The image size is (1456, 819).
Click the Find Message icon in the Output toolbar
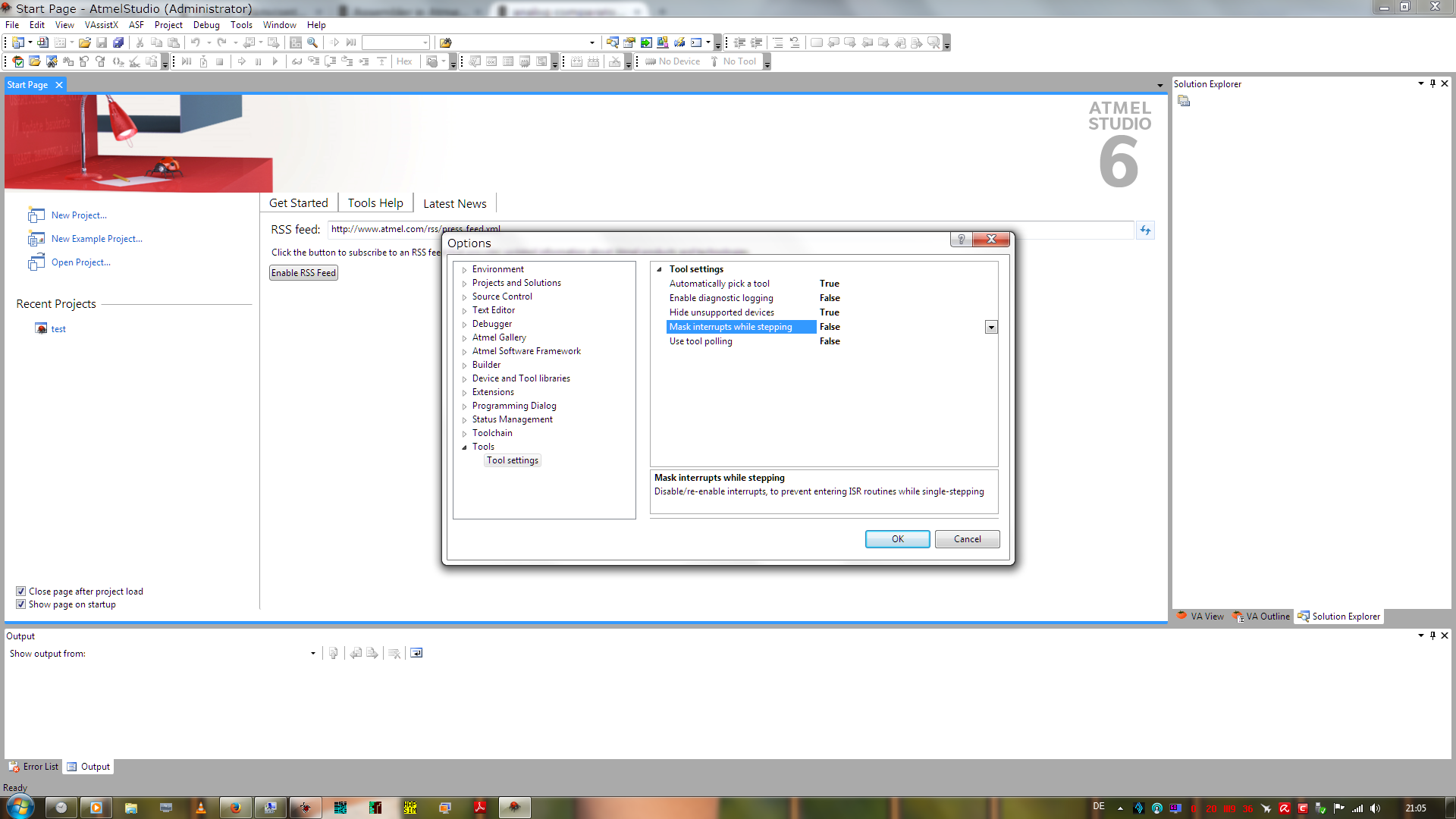333,653
